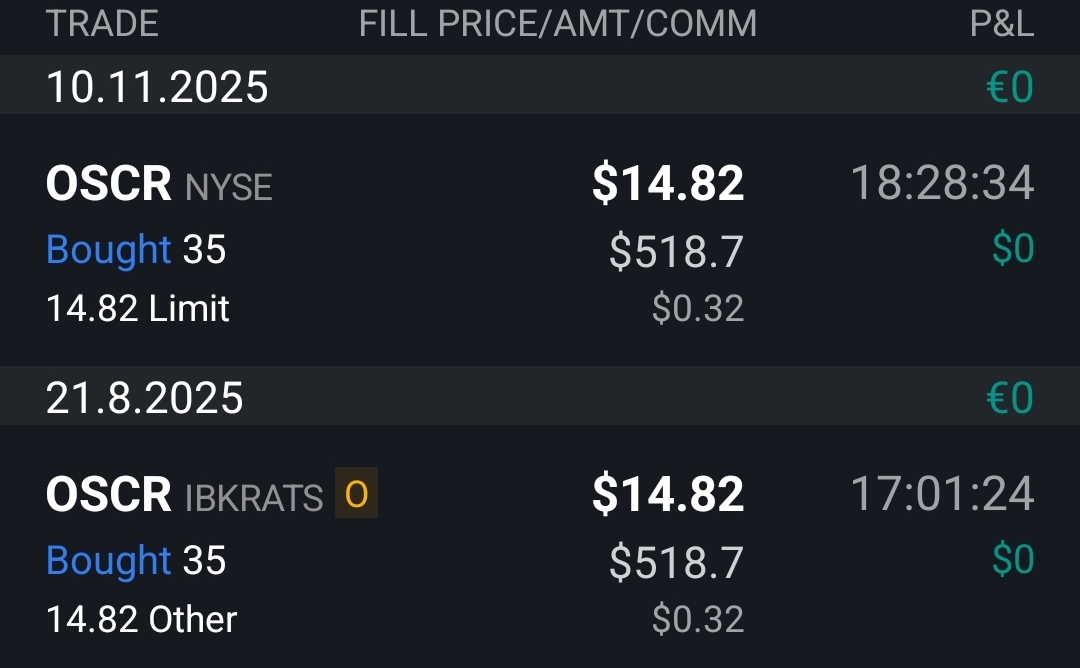Click the $14.82 fill price of IBKRATS trade
This screenshot has height=668, width=1080.
[668, 495]
